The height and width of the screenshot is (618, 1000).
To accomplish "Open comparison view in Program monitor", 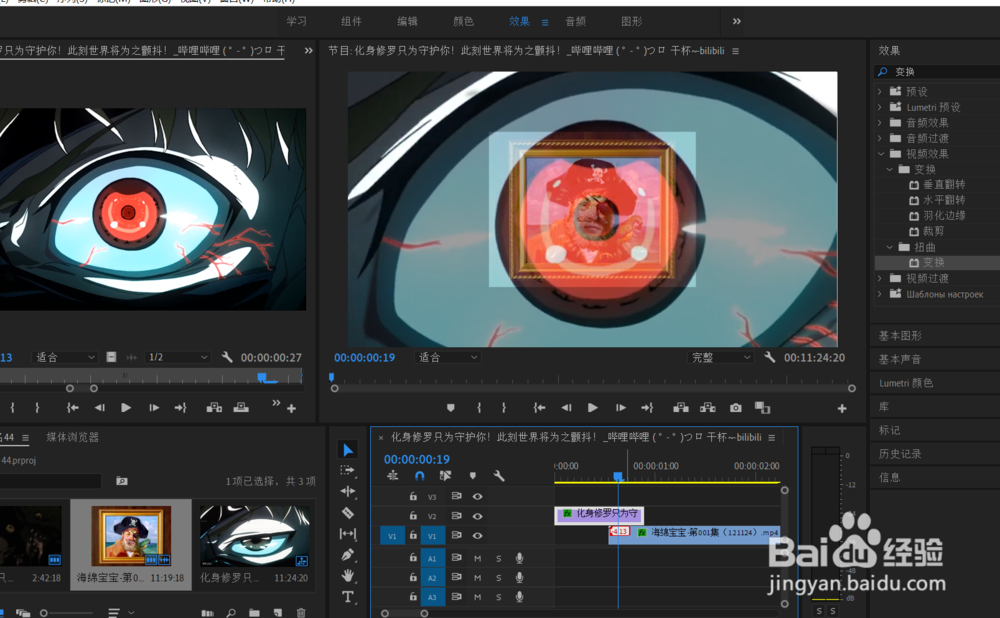I will [x=762, y=408].
